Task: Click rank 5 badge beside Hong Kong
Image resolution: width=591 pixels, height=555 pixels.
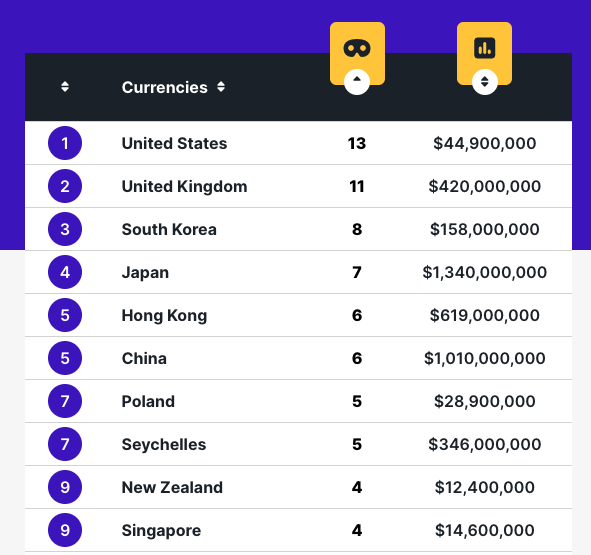Action: [65, 315]
